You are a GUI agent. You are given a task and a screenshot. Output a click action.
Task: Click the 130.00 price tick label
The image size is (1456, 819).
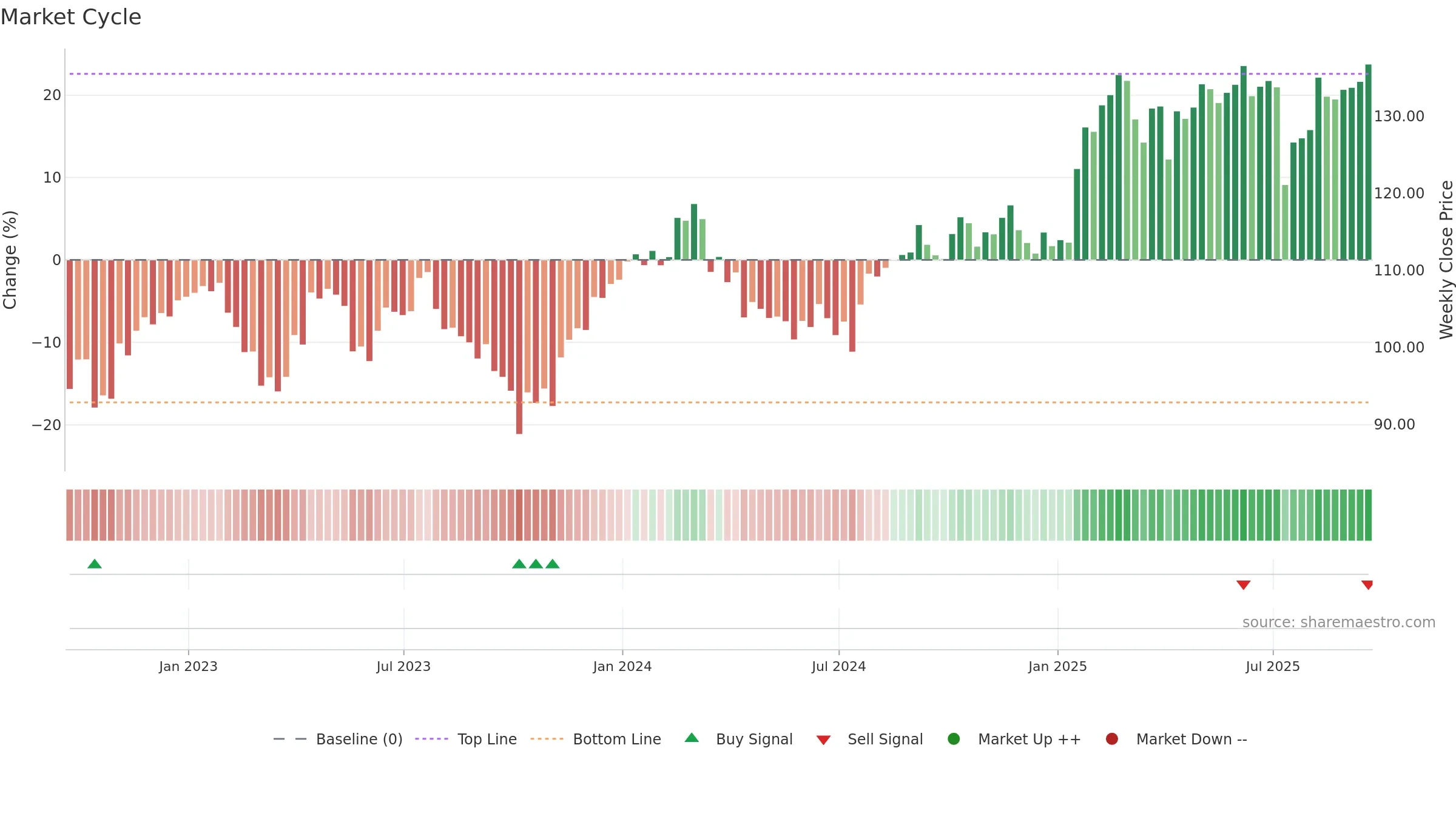1399,116
